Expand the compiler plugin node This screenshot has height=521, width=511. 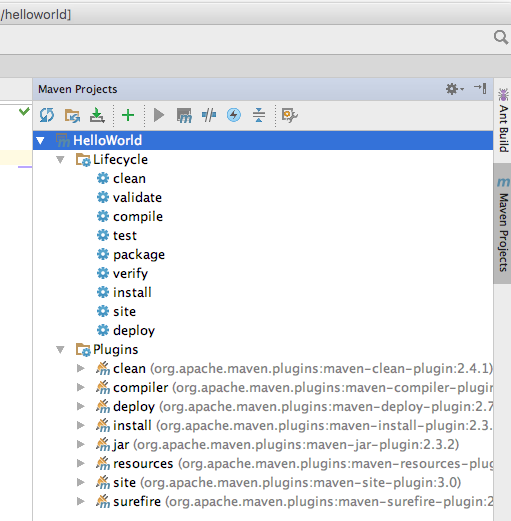pyautogui.click(x=80, y=388)
